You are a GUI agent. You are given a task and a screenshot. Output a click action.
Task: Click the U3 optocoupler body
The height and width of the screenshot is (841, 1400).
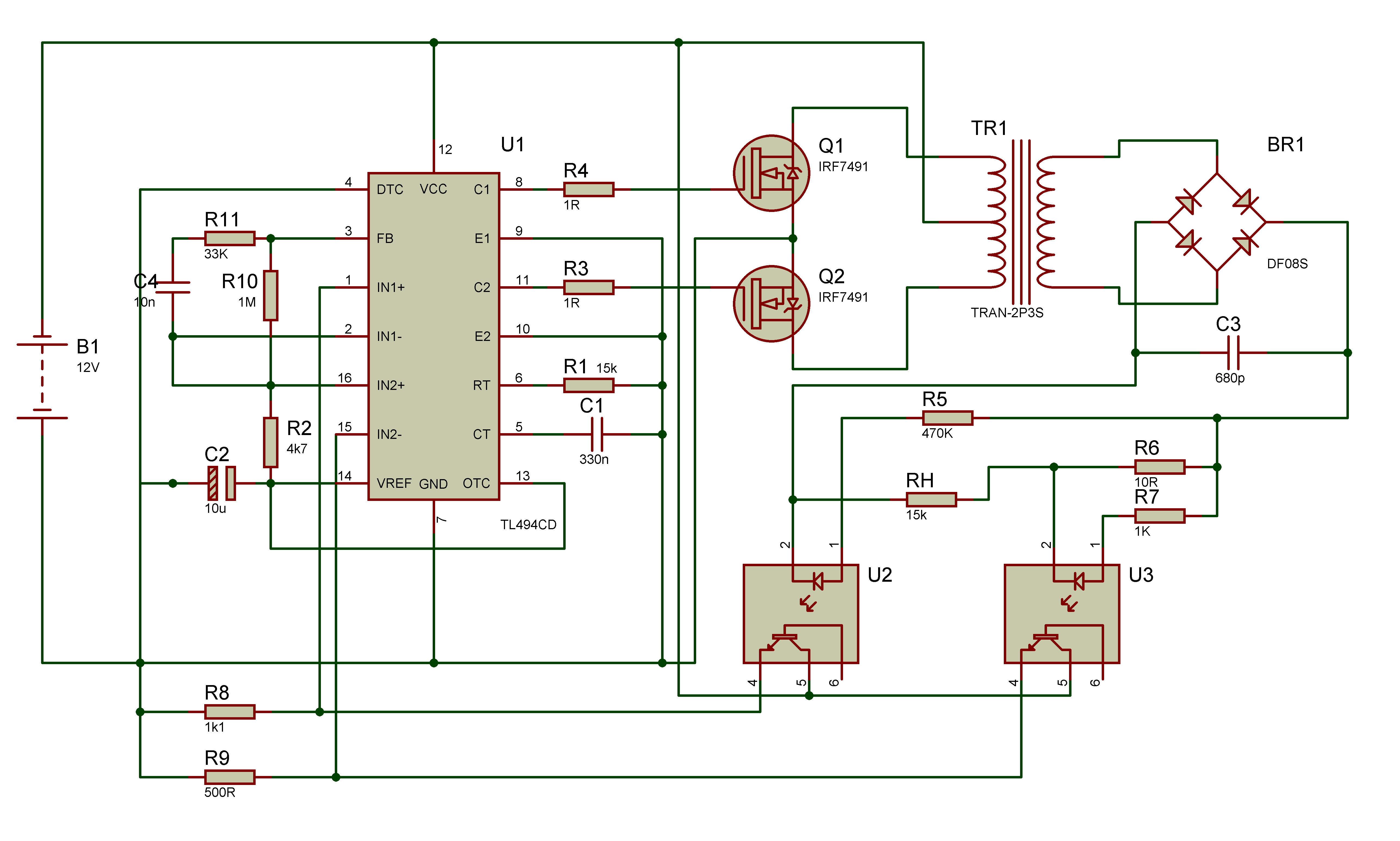click(x=1062, y=614)
